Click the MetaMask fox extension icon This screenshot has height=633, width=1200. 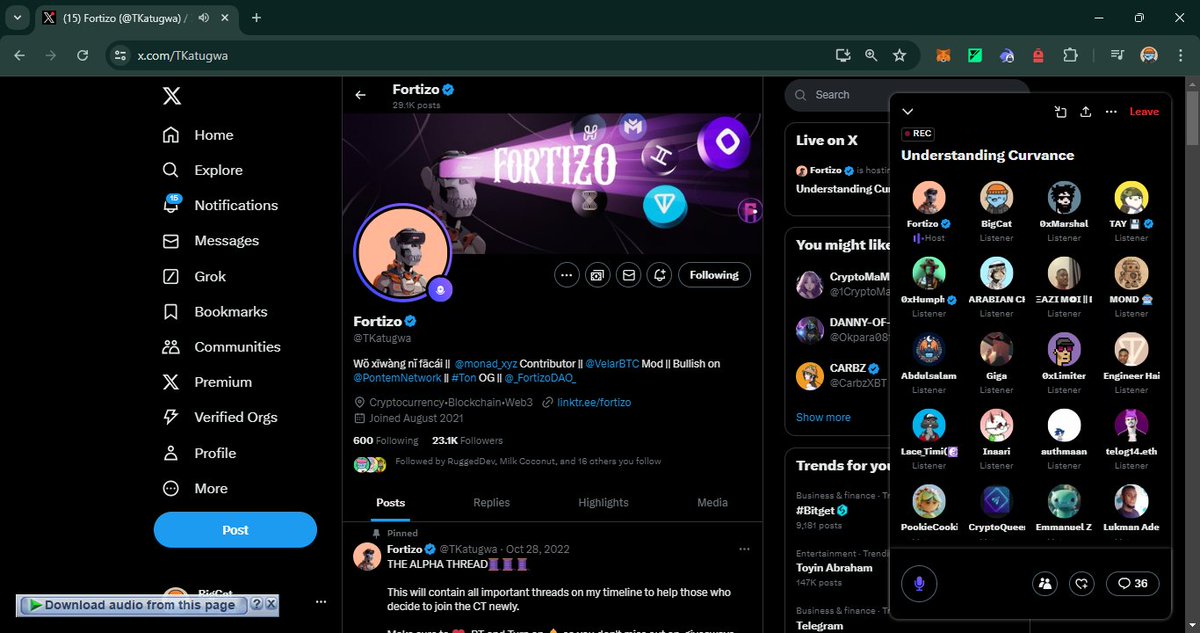click(x=943, y=56)
